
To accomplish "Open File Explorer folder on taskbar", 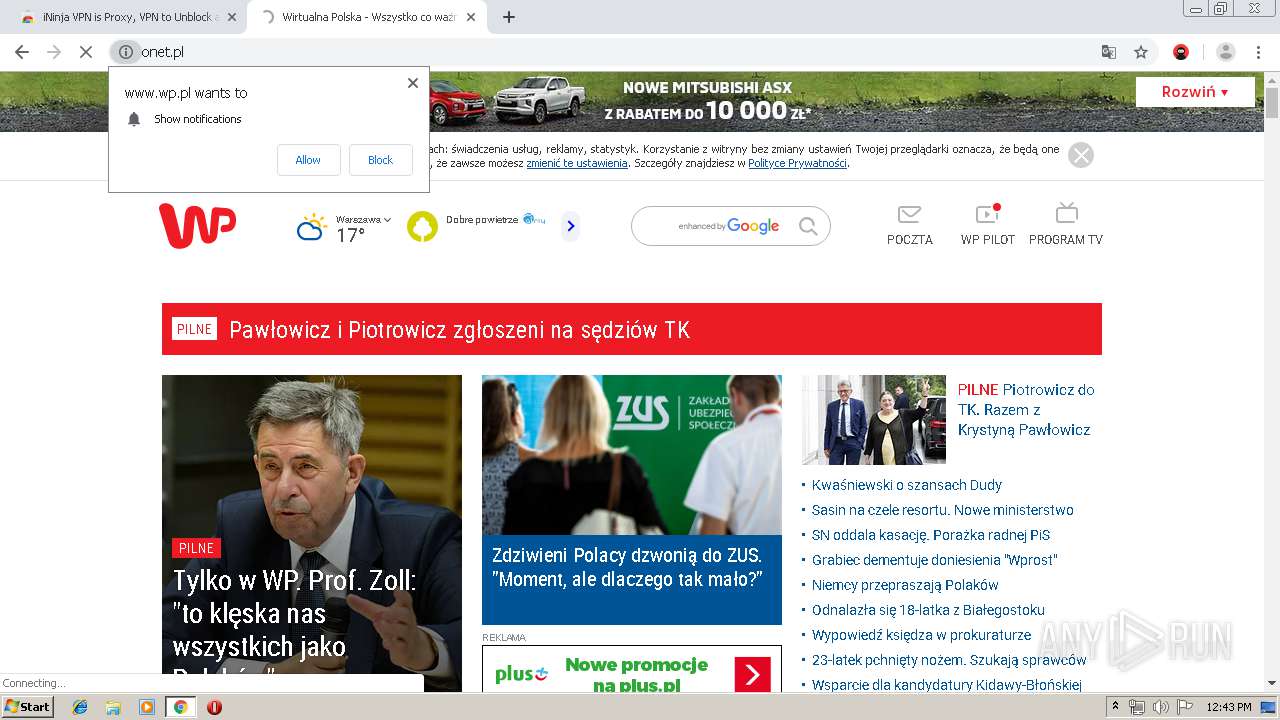I will click(x=113, y=707).
